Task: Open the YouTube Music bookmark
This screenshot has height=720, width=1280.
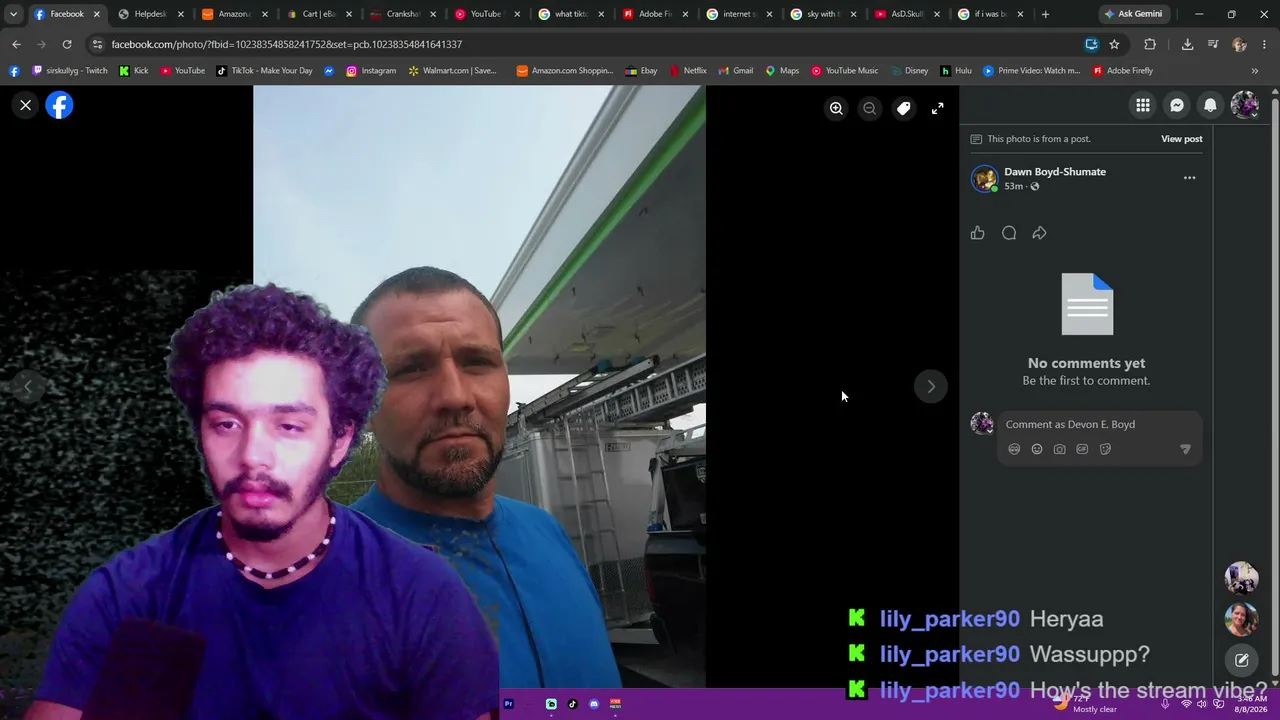Action: click(844, 71)
